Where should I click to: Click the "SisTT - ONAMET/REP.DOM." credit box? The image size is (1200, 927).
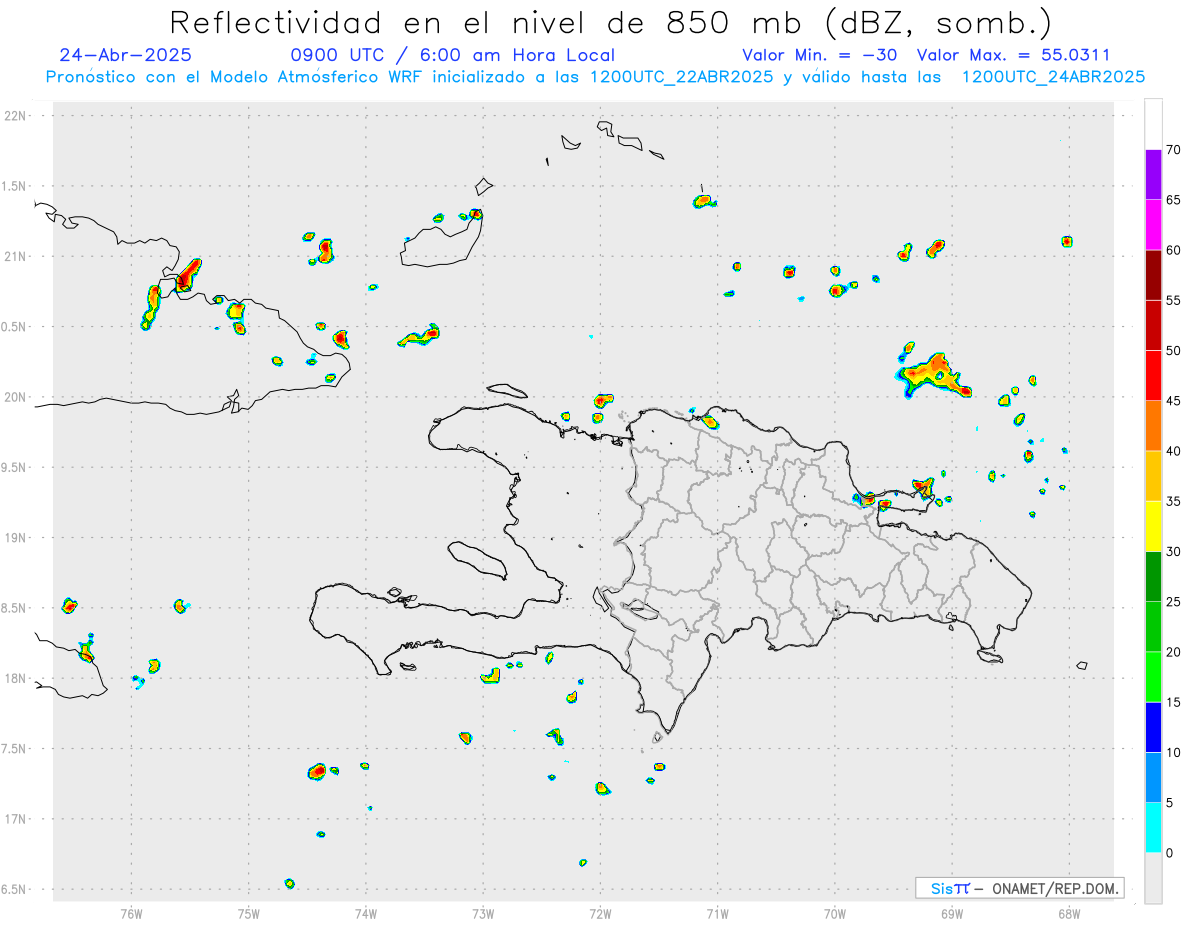click(x=1019, y=888)
